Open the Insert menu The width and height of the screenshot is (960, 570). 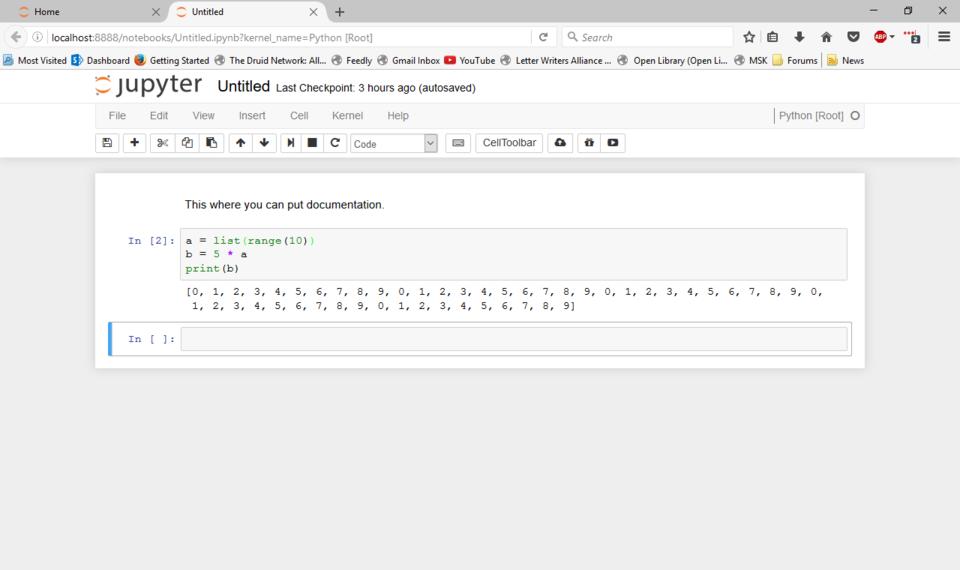[252, 116]
